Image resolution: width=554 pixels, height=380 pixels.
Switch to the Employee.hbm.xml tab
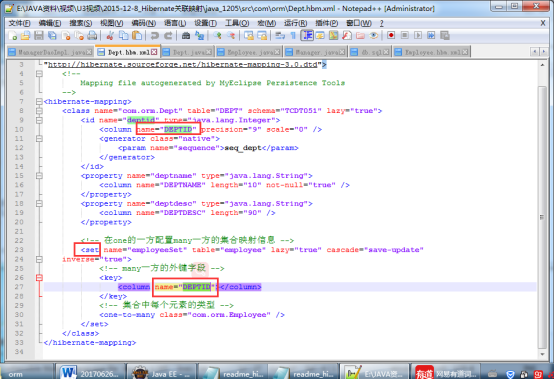tap(431, 52)
